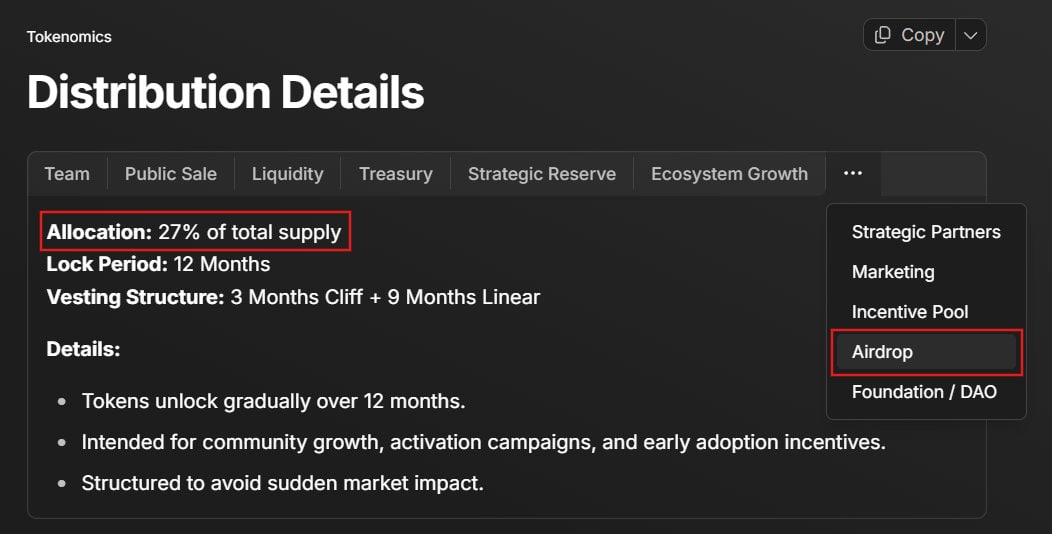Click the Copy button label

click(x=923, y=35)
